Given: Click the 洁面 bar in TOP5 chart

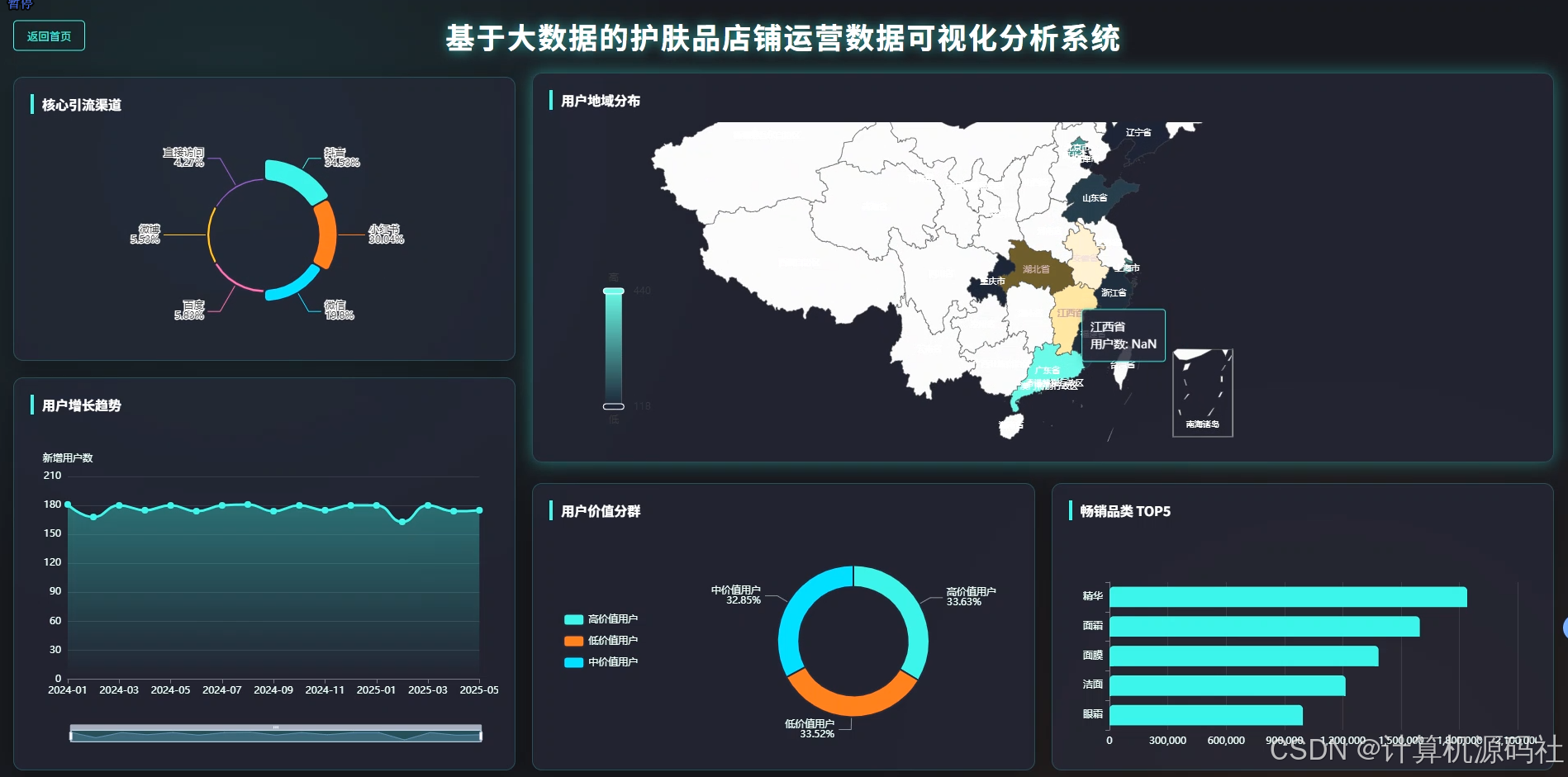Looking at the screenshot, I should (x=1227, y=685).
